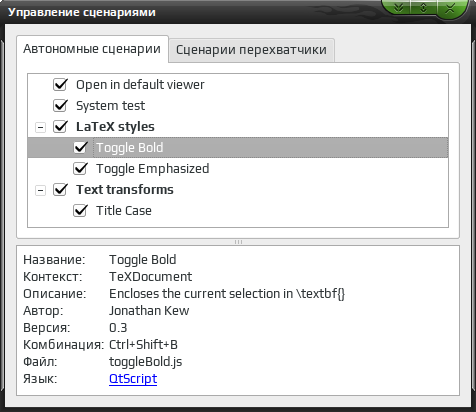Switch to the Сценарии перехватчики tab
This screenshot has width=476, height=412.
click(251, 50)
